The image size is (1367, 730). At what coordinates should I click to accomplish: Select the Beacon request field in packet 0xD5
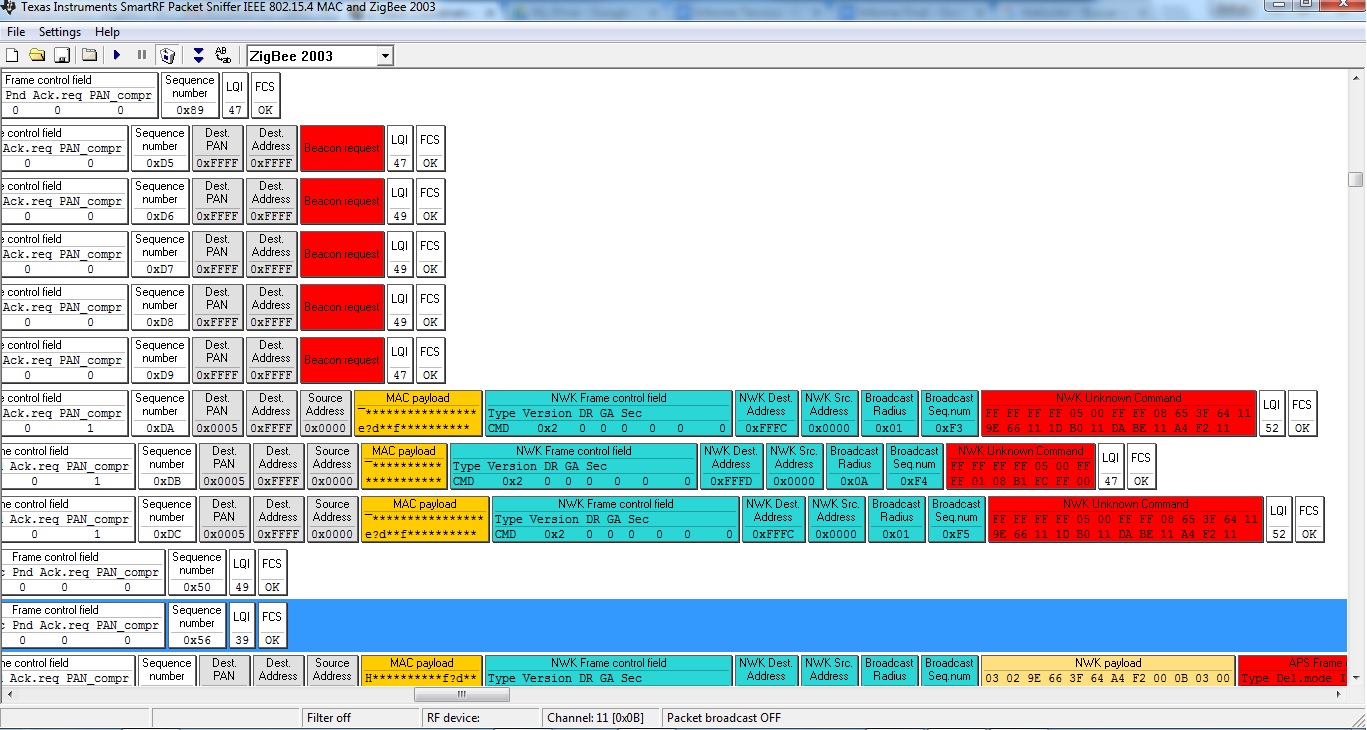[x=342, y=148]
